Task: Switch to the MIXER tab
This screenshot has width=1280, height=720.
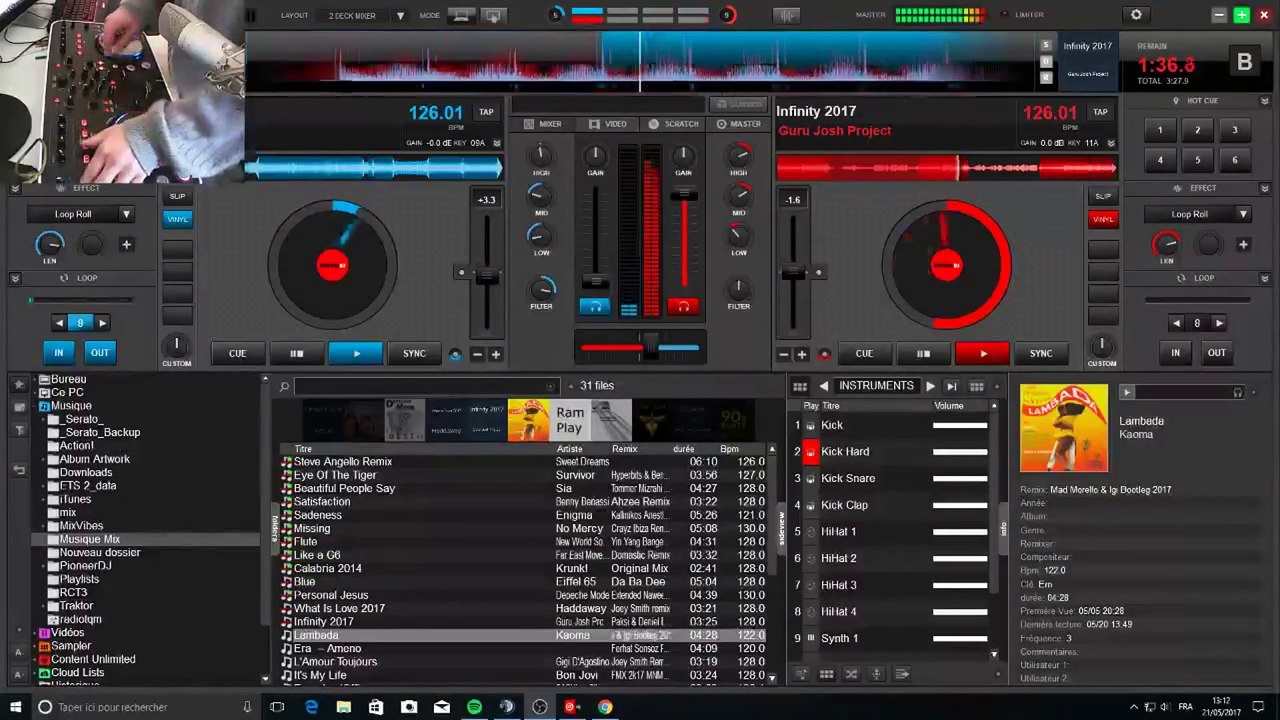Action: click(x=542, y=124)
